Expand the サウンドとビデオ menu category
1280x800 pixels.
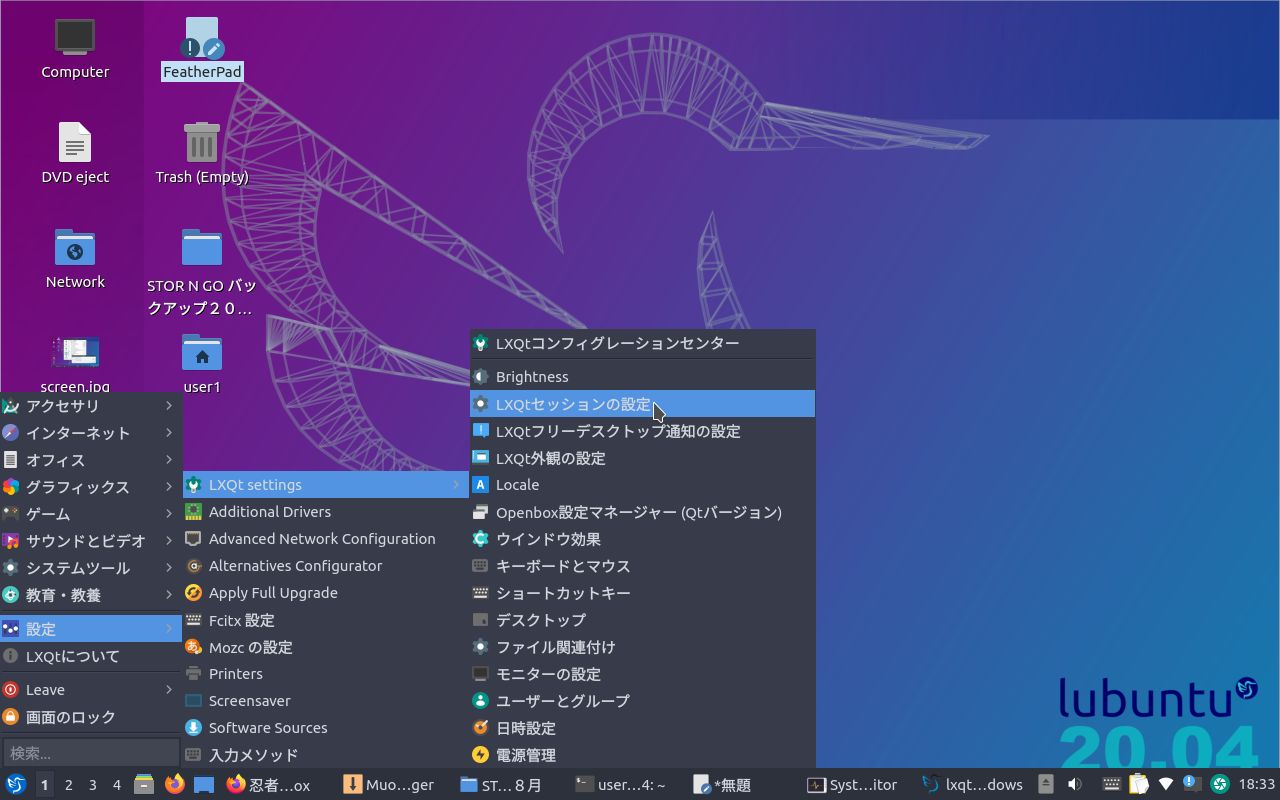91,540
